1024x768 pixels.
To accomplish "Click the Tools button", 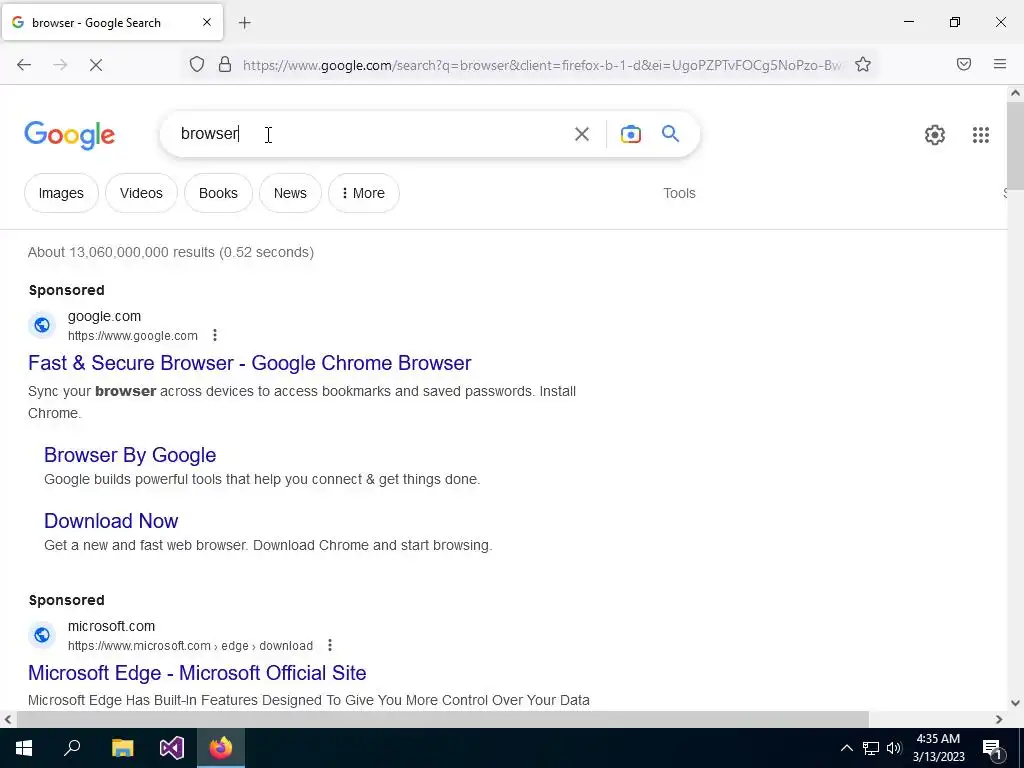I will tap(679, 193).
